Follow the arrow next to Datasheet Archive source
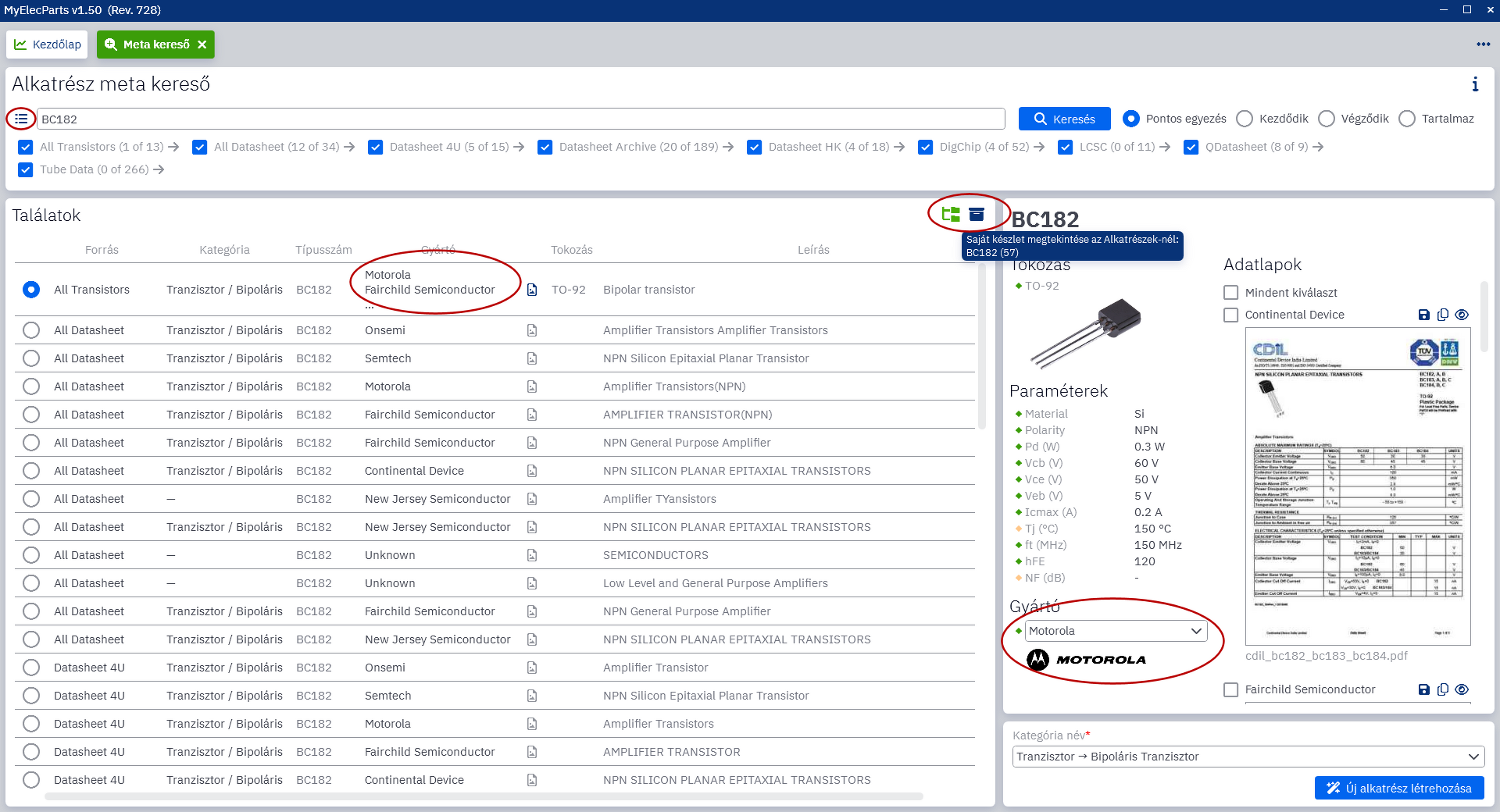 728,147
